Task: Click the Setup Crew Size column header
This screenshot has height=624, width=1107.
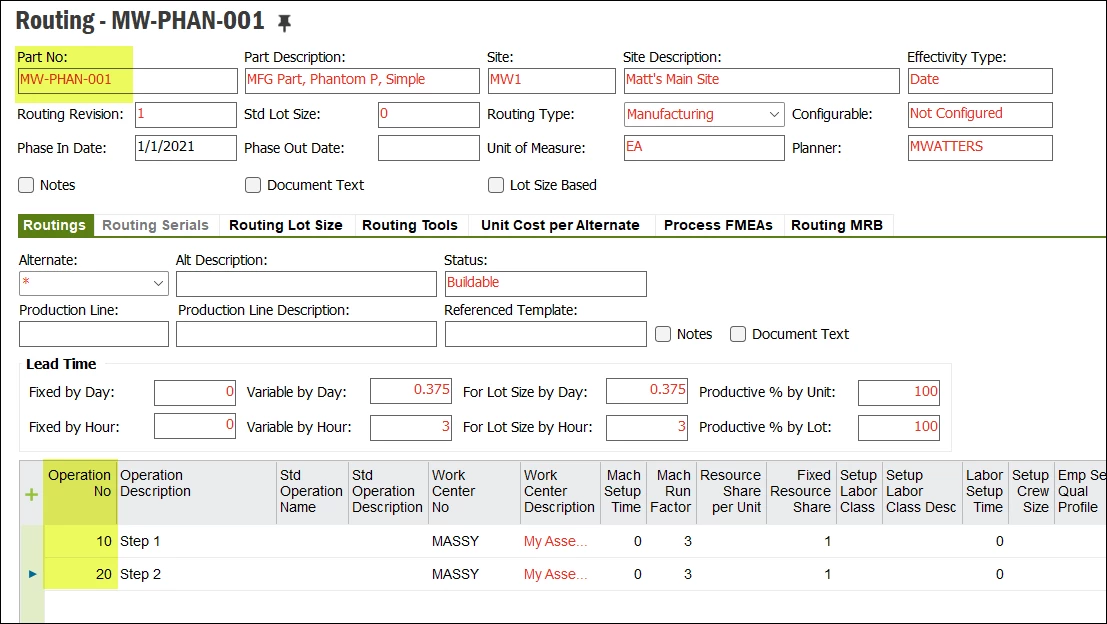Action: [x=1031, y=492]
